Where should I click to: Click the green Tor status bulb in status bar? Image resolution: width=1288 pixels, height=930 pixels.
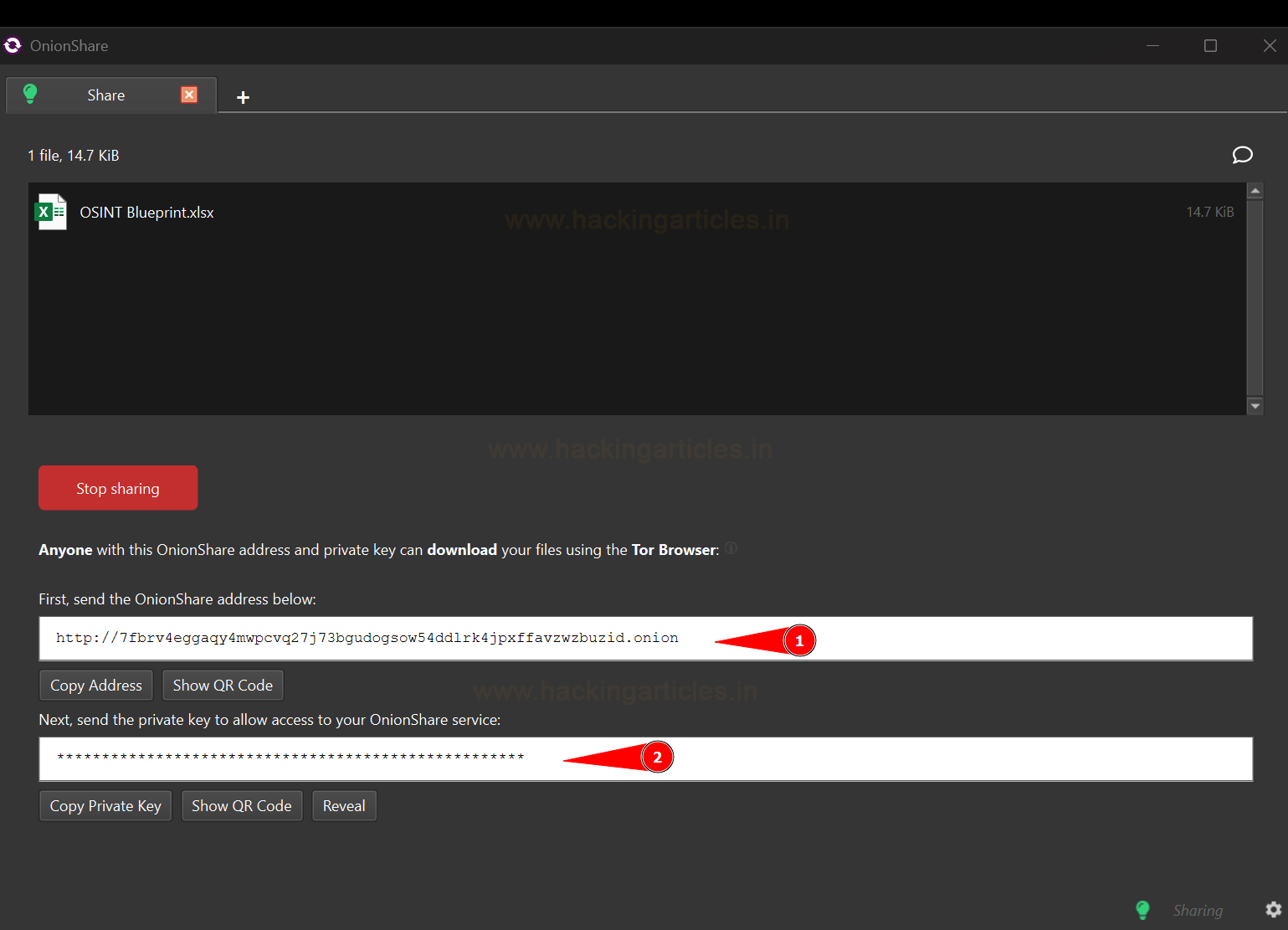[1142, 910]
